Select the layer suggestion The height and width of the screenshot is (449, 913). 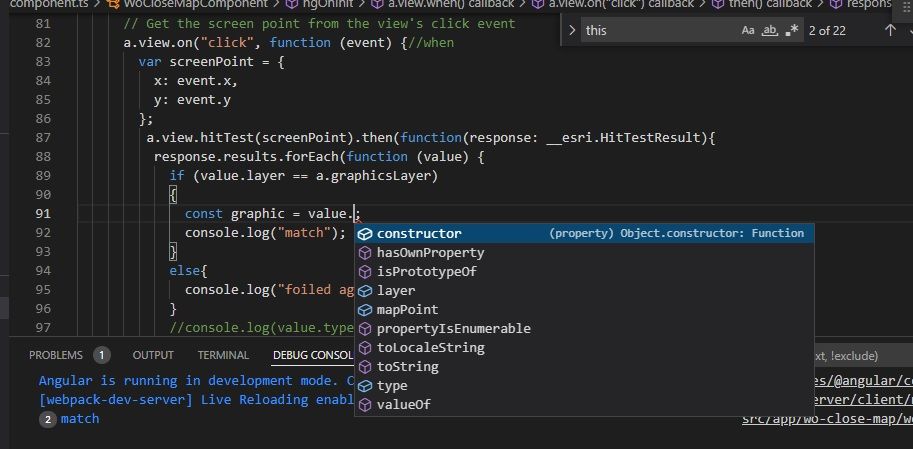tap(584, 291)
